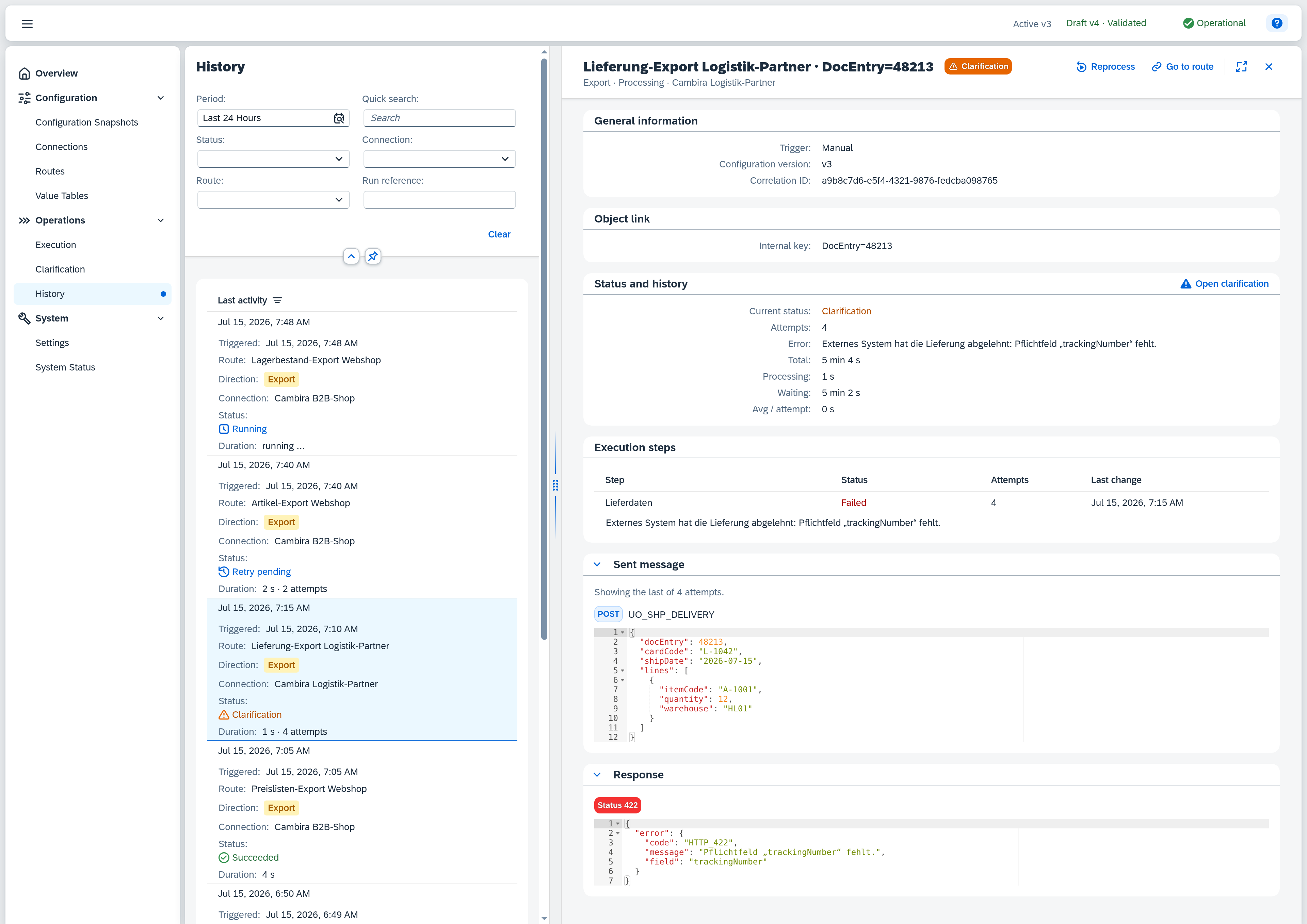The height and width of the screenshot is (924, 1307).
Task: Collapse the filter header with up chevron
Action: point(351,257)
